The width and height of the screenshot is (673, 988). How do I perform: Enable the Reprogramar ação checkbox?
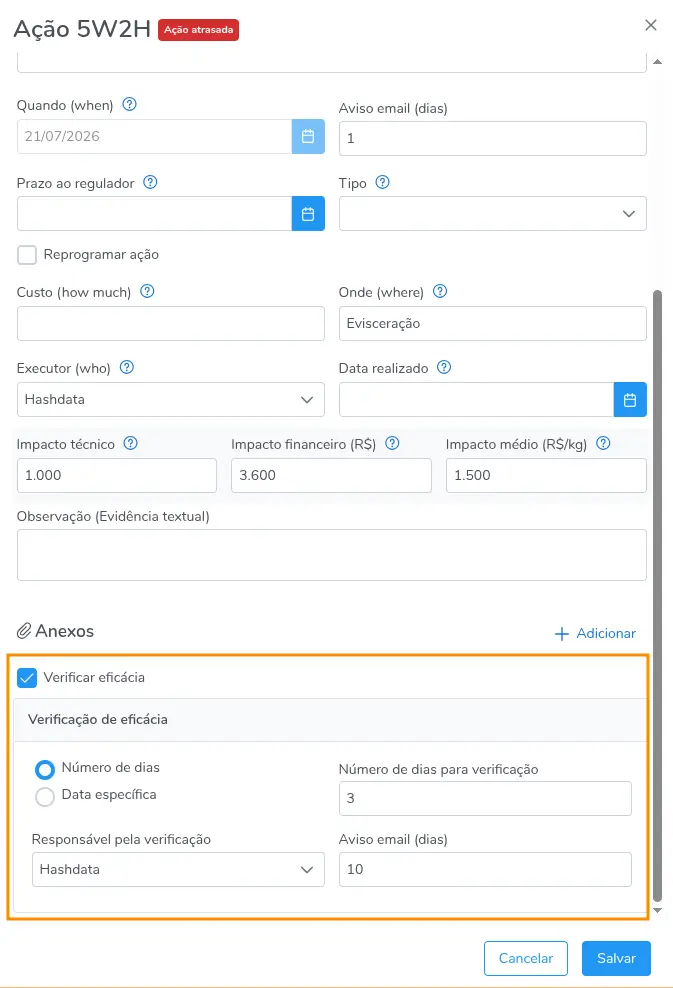click(x=26, y=255)
